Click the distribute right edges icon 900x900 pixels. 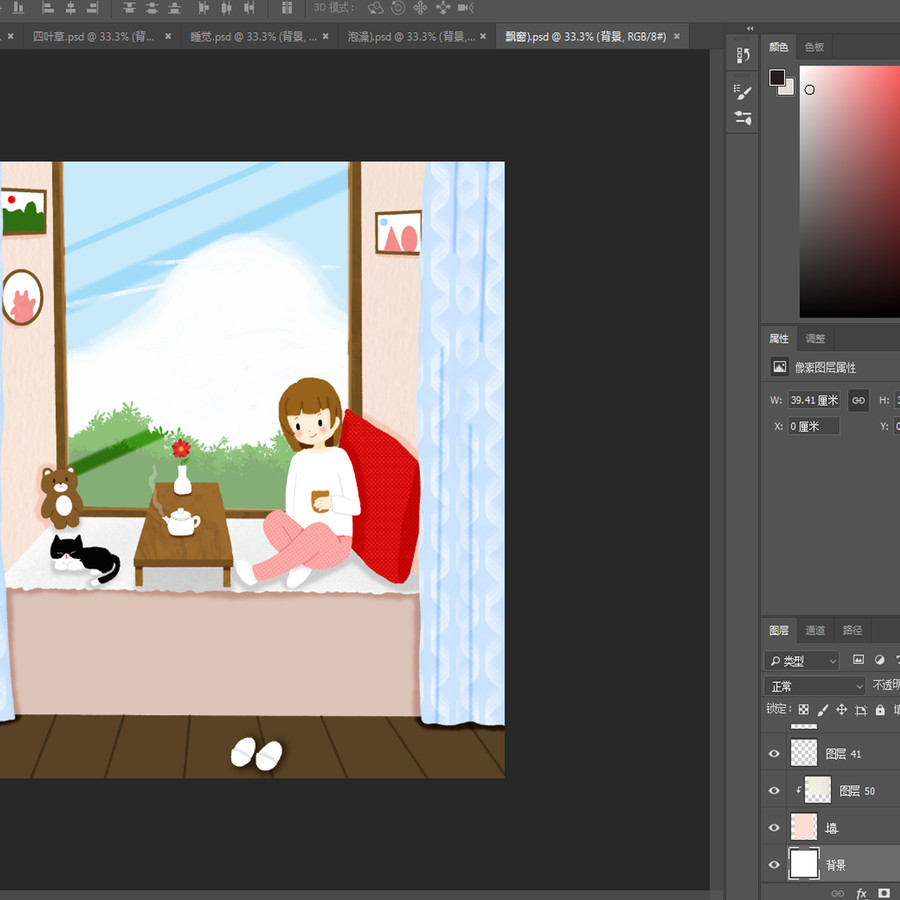coord(249,7)
